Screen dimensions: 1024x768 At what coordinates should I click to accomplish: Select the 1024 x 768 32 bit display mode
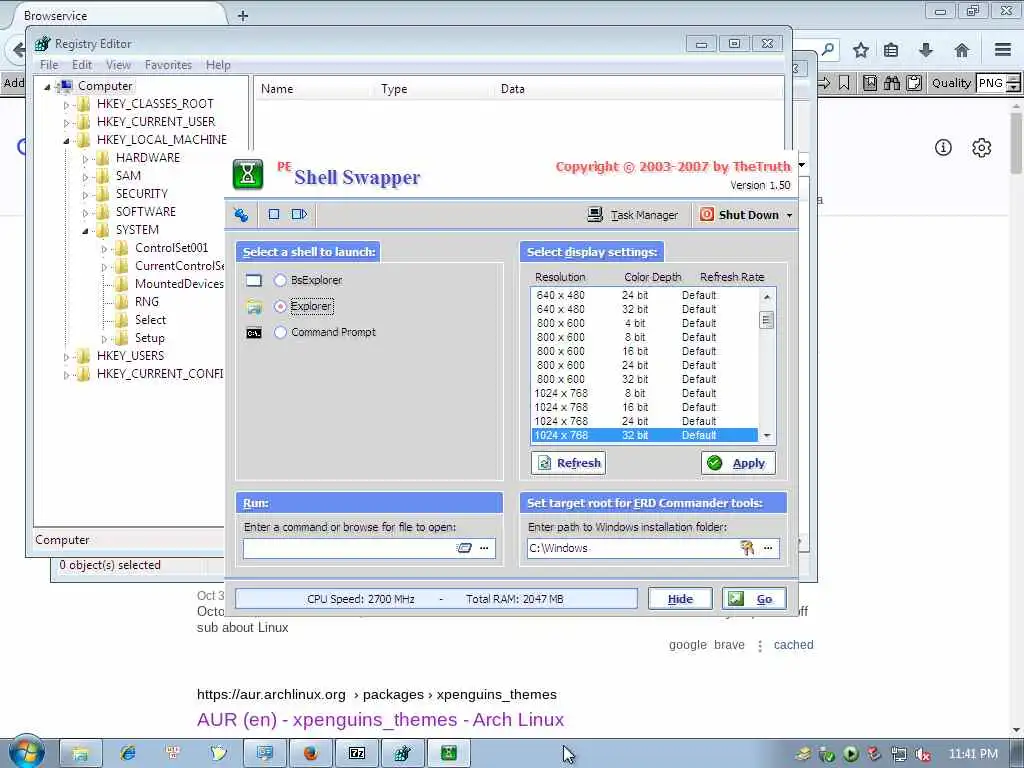644,435
